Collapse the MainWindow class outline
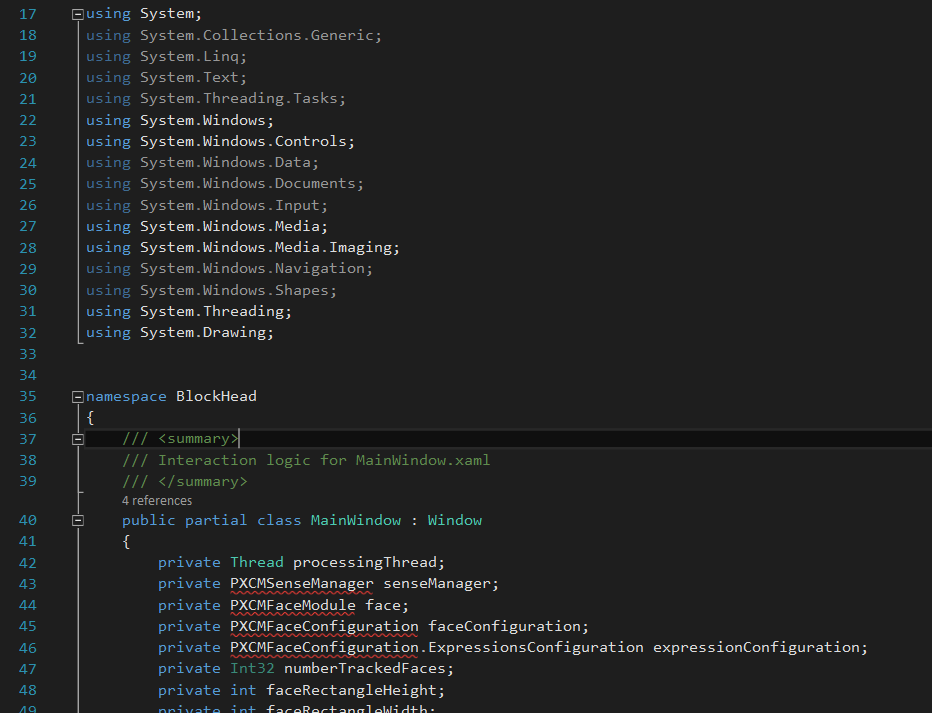This screenshot has width=932, height=713. coord(78,521)
